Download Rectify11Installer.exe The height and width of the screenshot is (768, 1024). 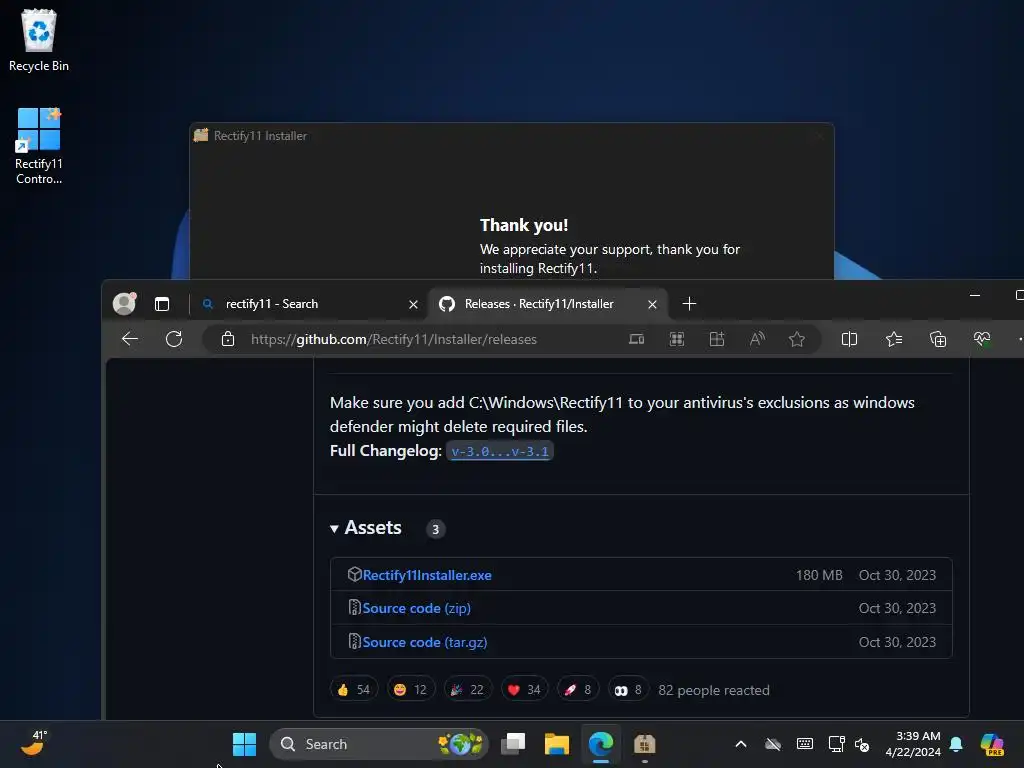tap(427, 575)
